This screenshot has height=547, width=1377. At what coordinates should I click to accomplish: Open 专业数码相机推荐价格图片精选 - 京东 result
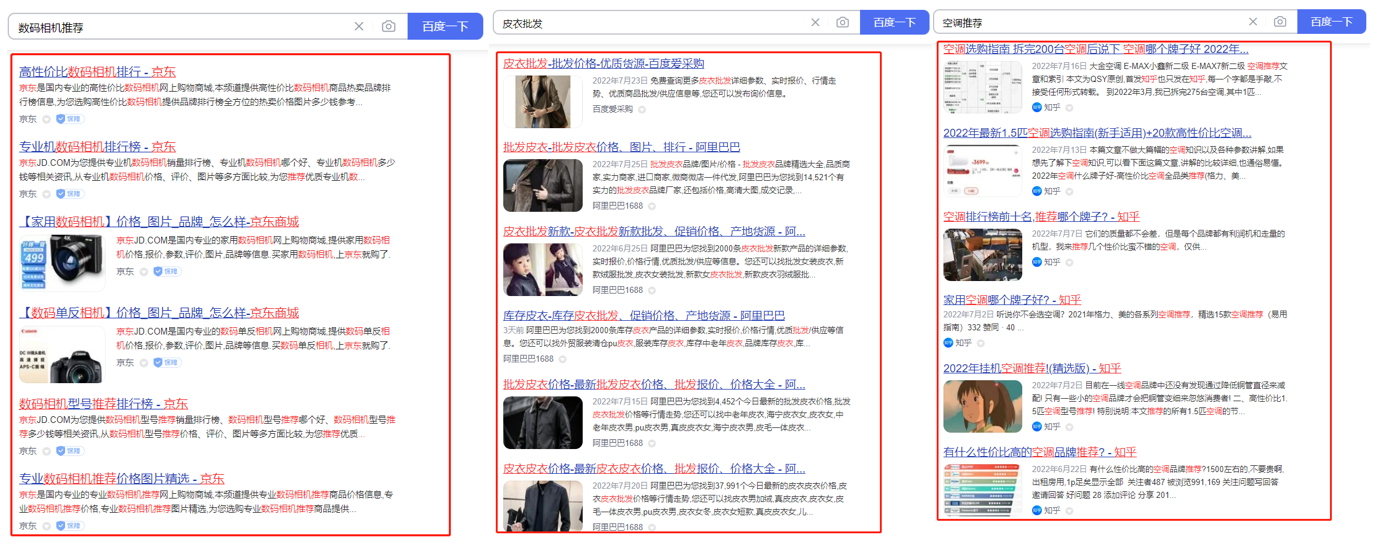(x=122, y=479)
